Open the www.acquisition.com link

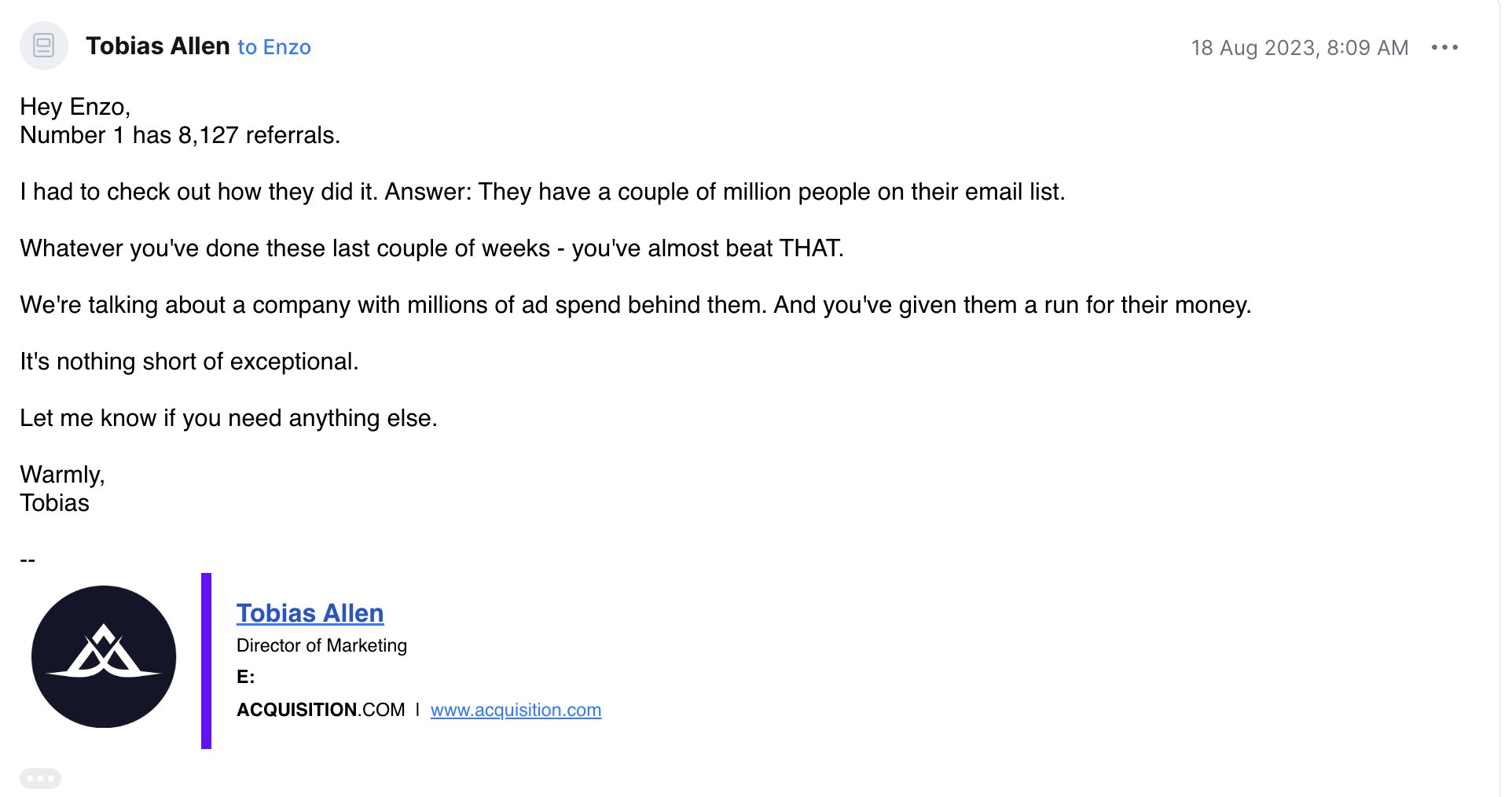tap(516, 710)
